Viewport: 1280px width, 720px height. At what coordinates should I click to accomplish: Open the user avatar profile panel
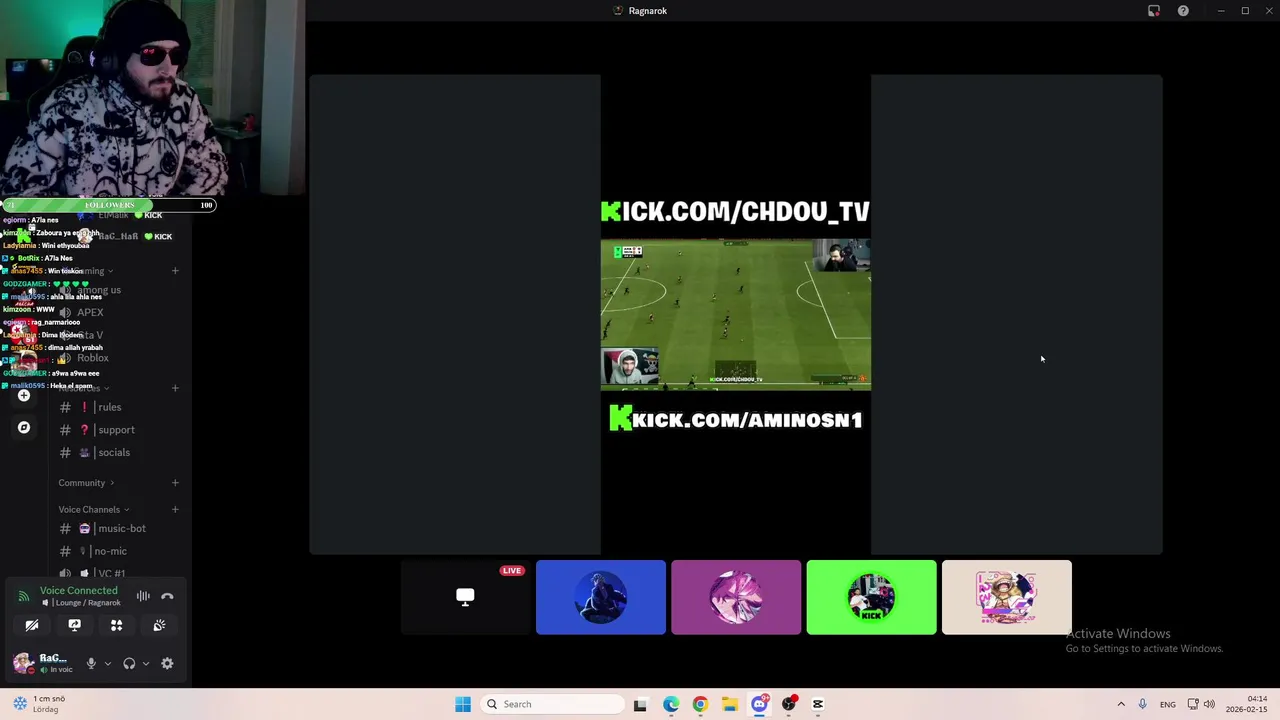[23, 663]
